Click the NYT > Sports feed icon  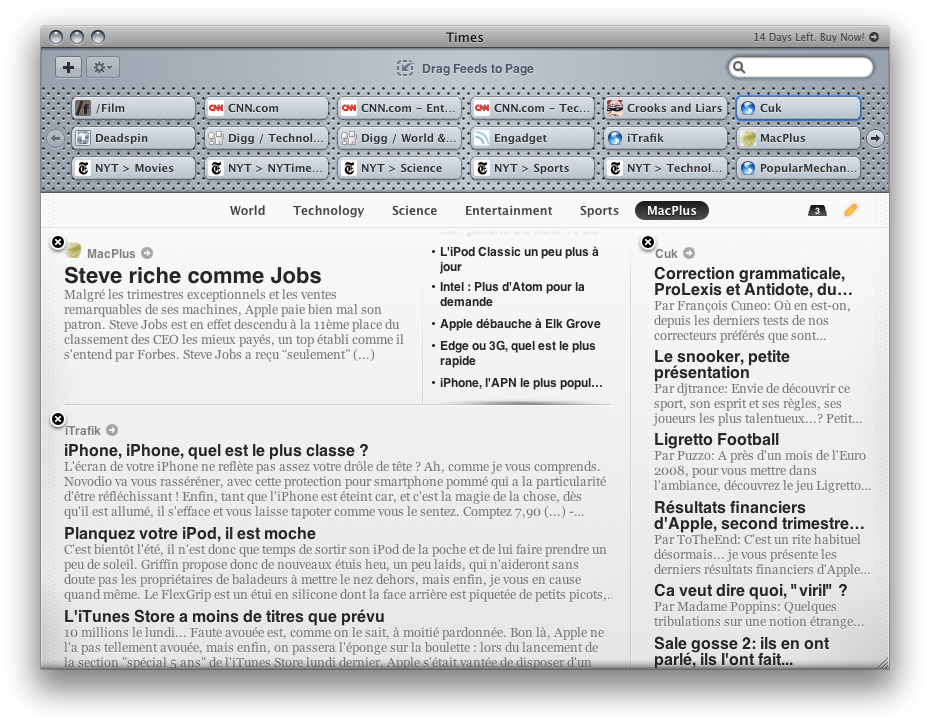coord(482,168)
